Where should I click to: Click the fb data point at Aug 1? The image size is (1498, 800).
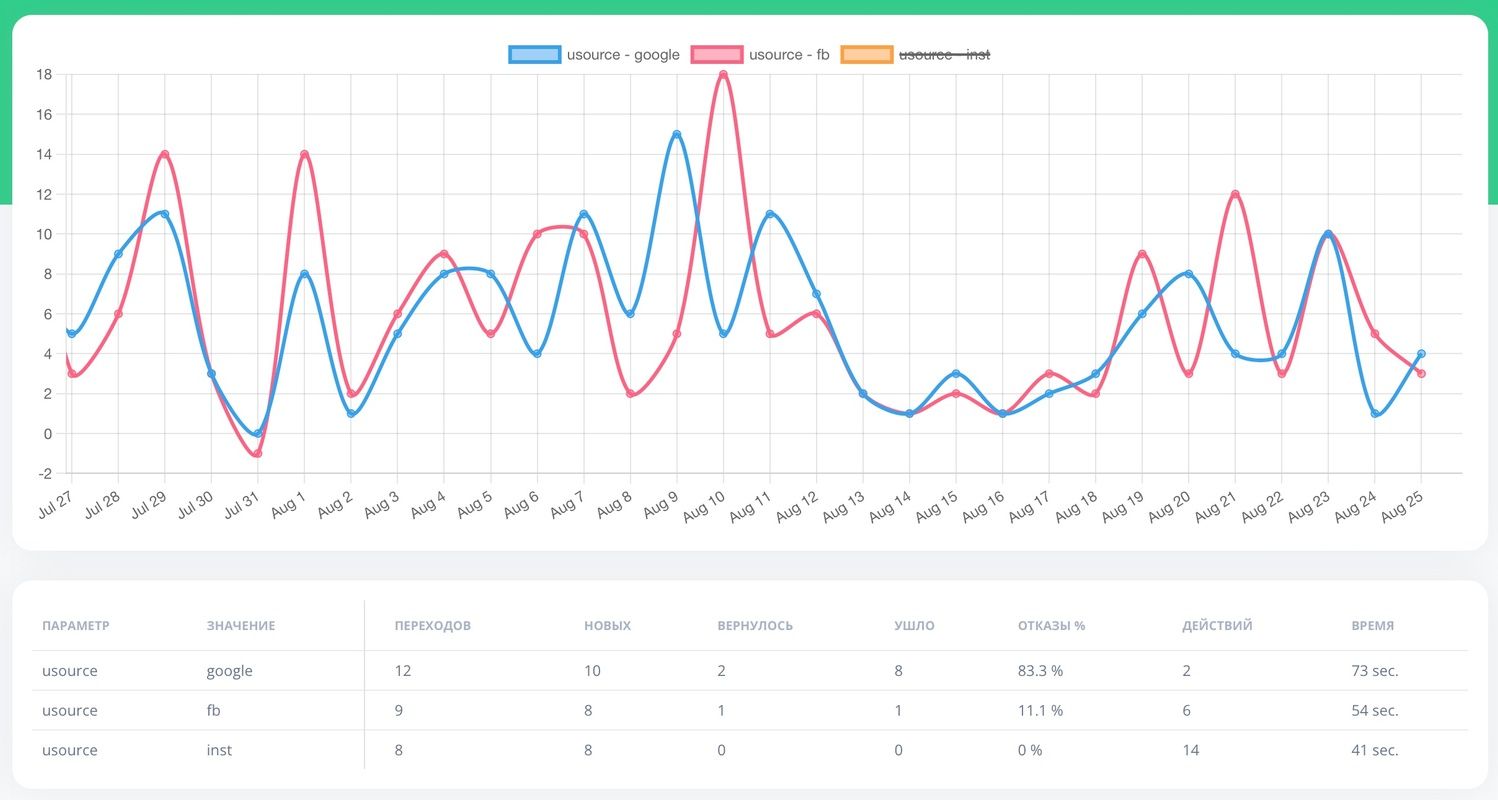[x=304, y=154]
